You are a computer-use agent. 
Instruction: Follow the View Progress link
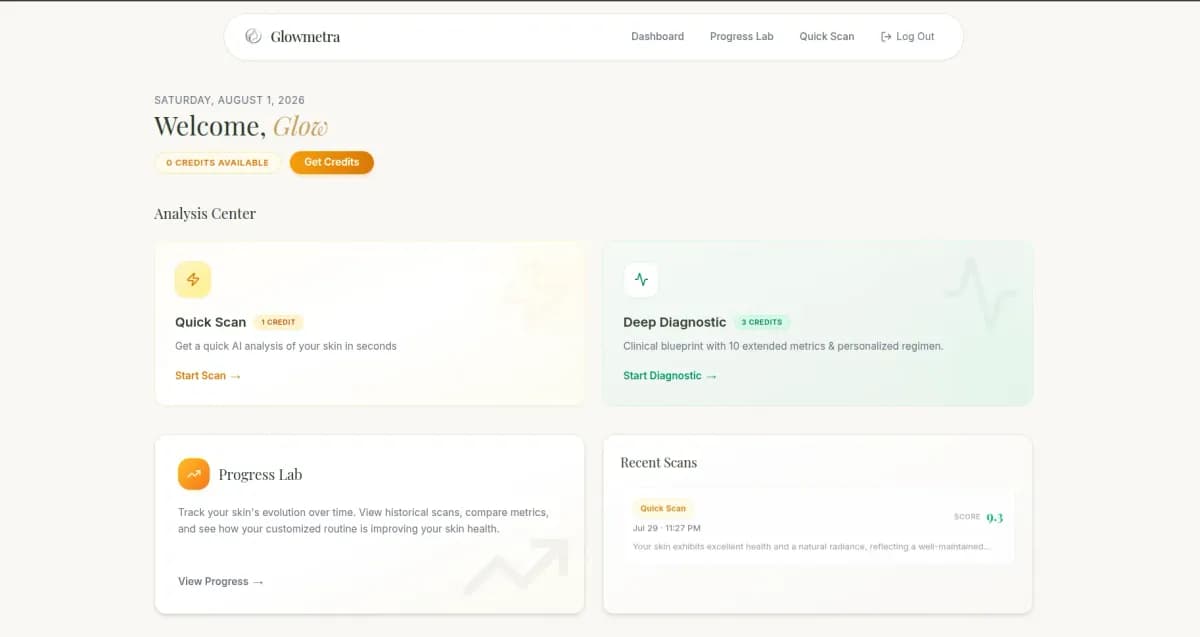[221, 582]
